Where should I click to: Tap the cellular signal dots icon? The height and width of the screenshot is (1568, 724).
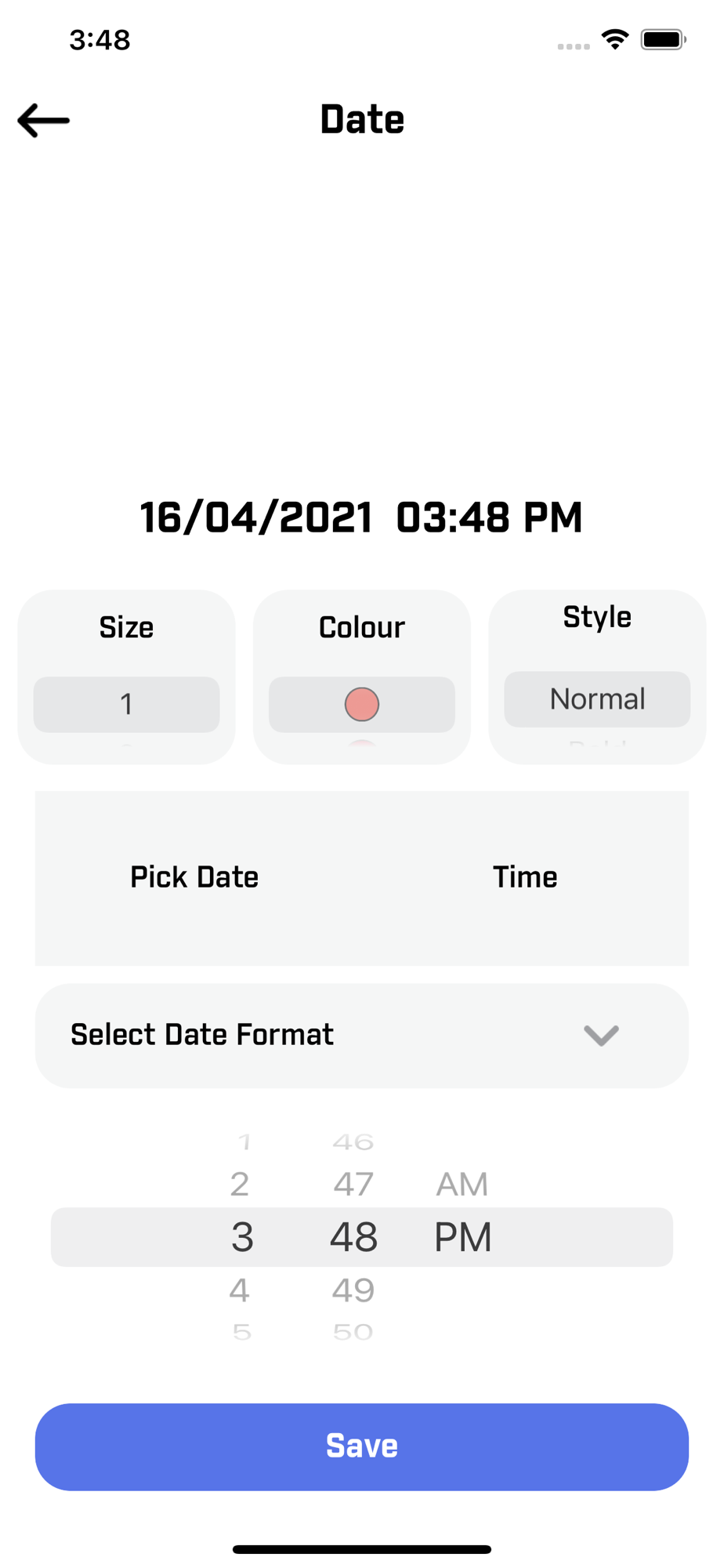[574, 46]
